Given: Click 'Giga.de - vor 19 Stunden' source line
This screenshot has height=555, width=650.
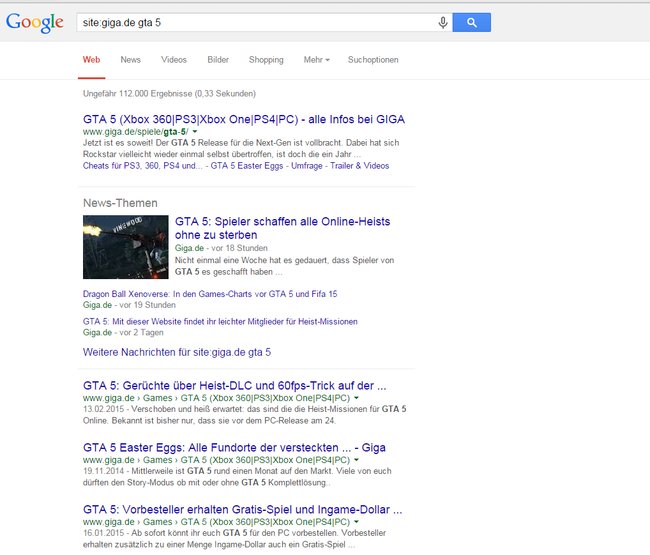Looking at the screenshot, I should [x=129, y=305].
